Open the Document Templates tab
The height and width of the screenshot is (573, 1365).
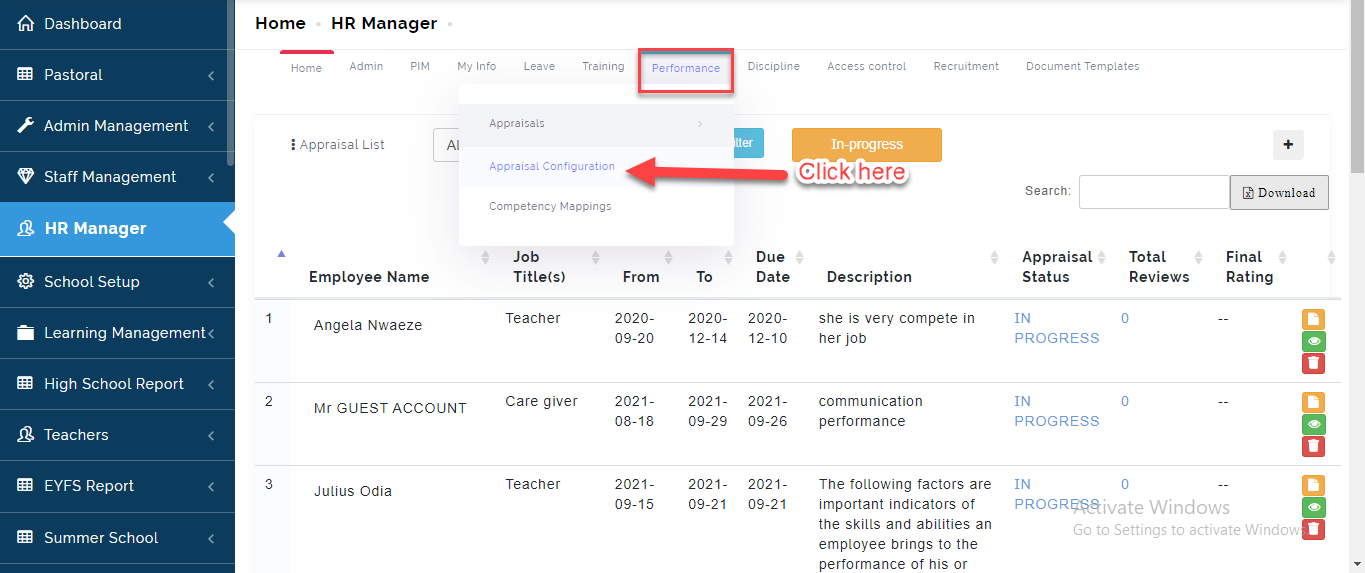(x=1082, y=66)
